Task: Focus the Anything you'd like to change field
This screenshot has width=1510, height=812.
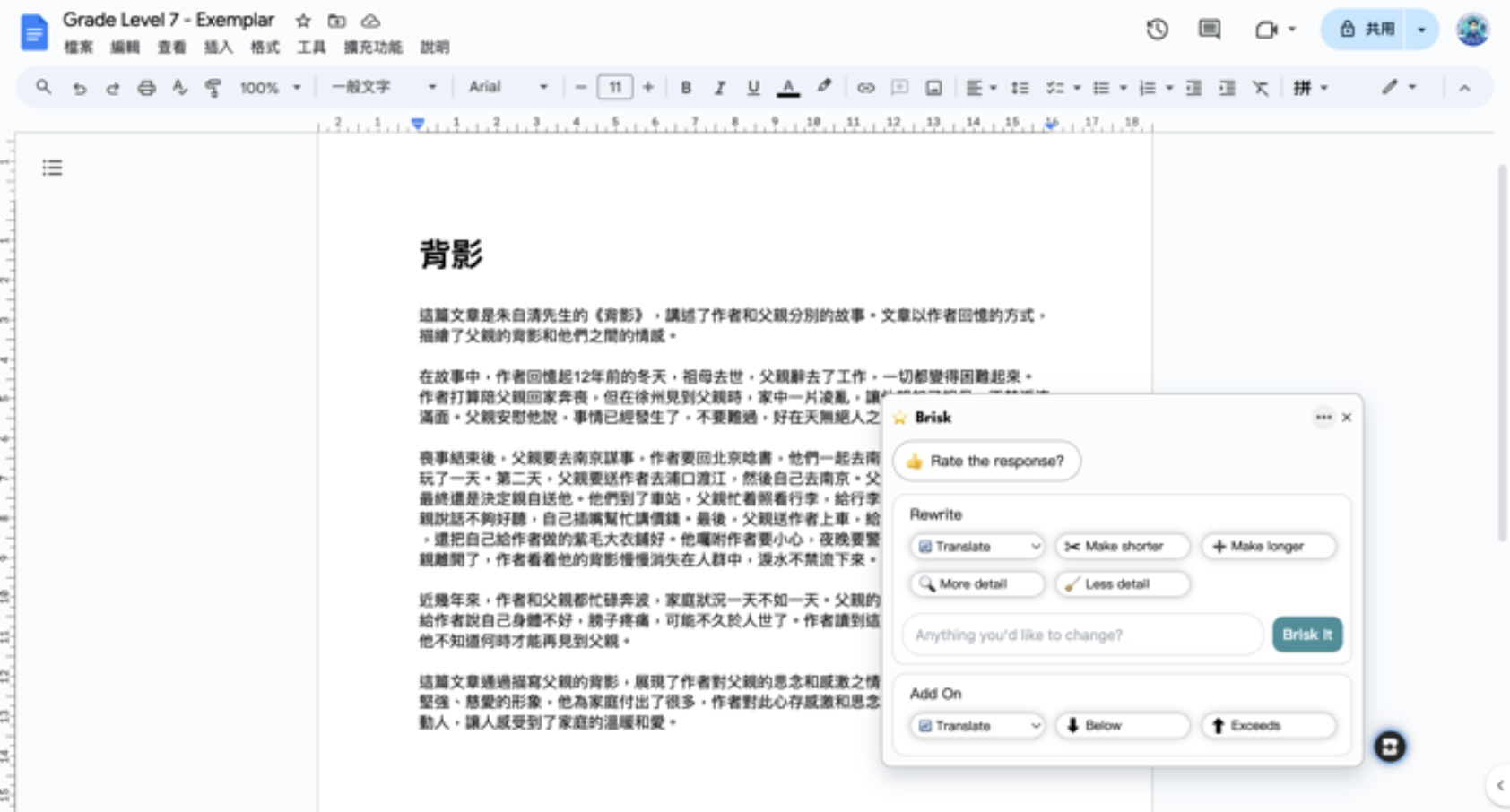Action: click(1083, 635)
